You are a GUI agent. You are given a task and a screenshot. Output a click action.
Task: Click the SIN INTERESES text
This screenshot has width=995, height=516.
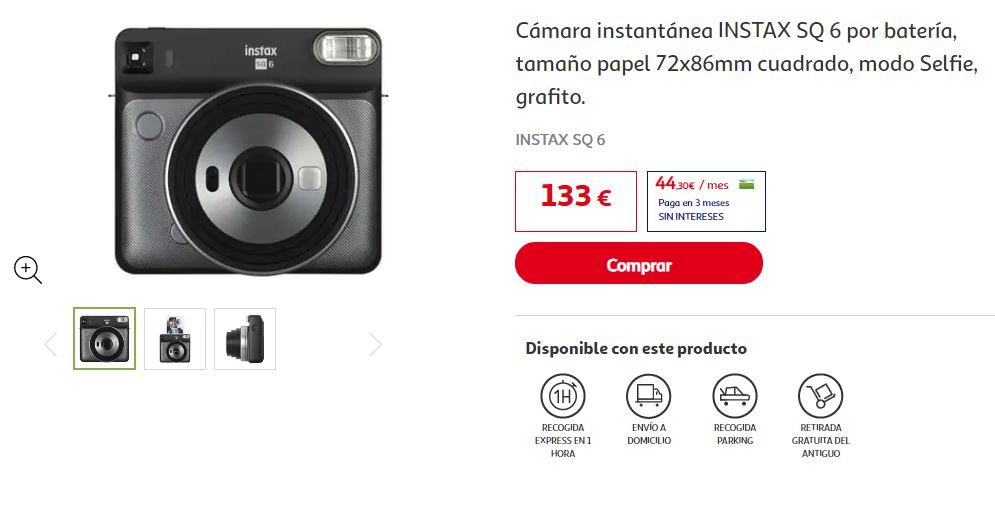click(x=690, y=216)
